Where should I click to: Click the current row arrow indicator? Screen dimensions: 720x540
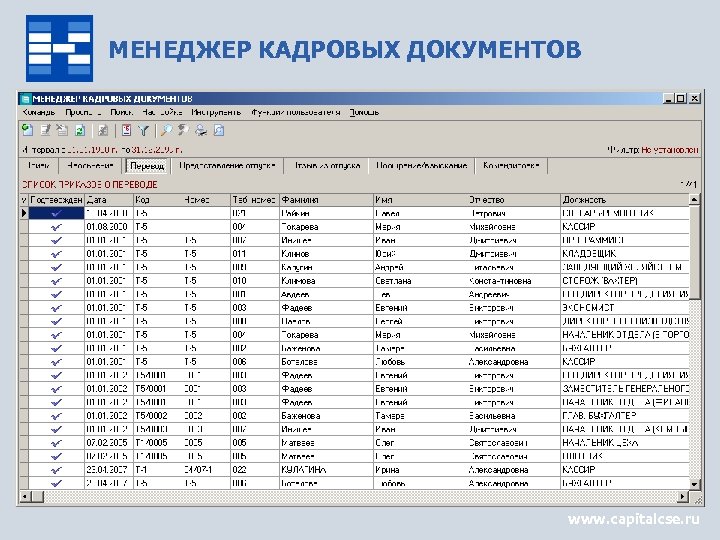[x=24, y=213]
